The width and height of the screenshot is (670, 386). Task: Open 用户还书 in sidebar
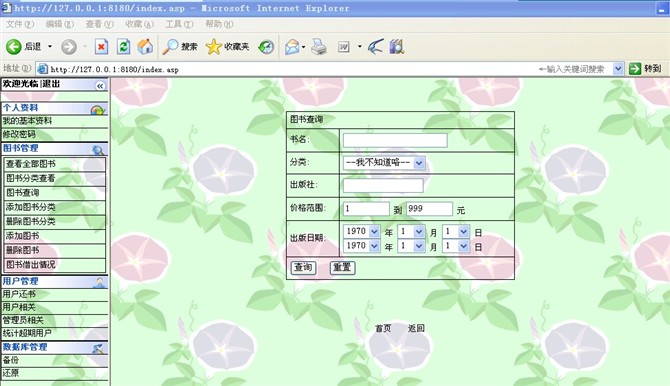tap(19, 294)
